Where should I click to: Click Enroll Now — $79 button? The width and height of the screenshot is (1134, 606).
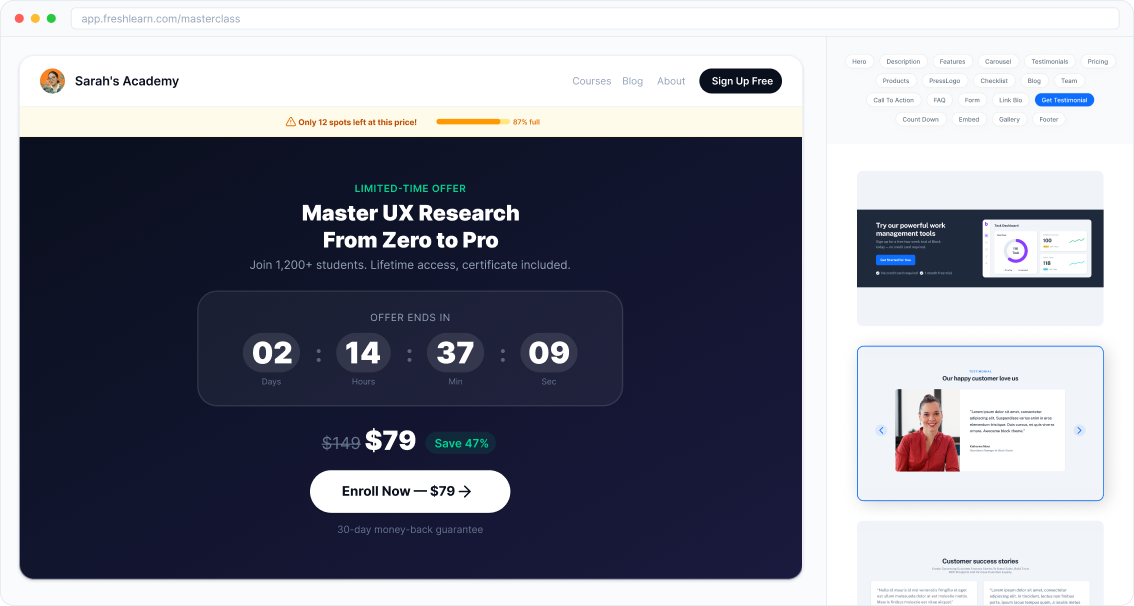pyautogui.click(x=410, y=491)
